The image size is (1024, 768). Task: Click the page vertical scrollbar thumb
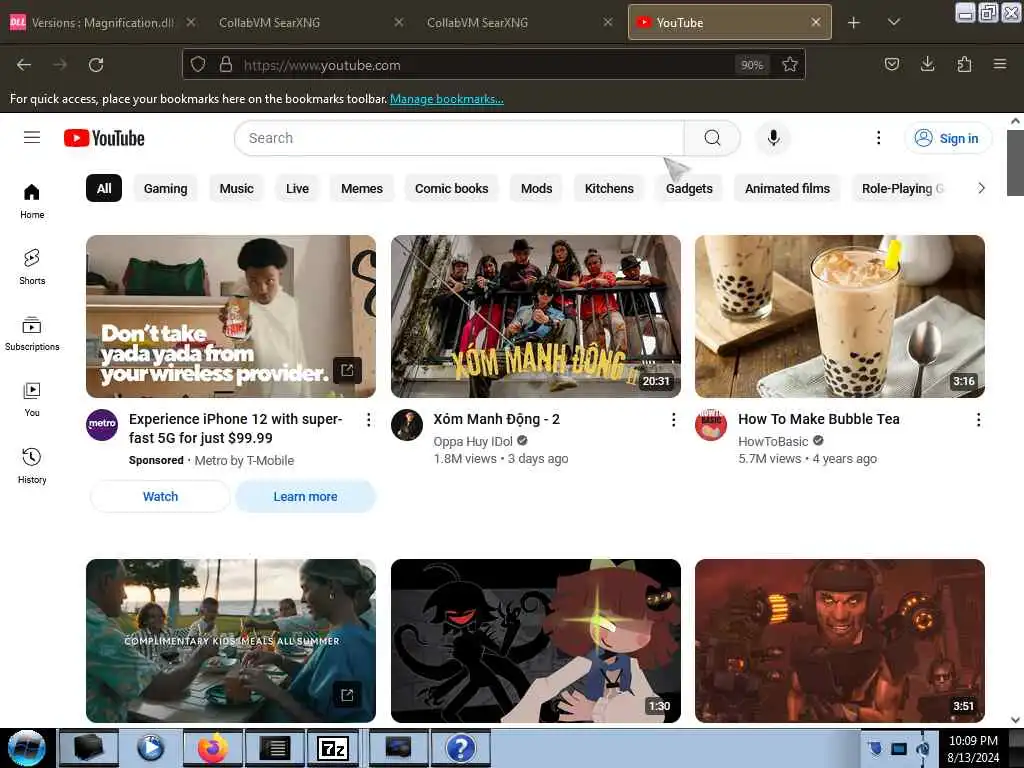click(1015, 163)
